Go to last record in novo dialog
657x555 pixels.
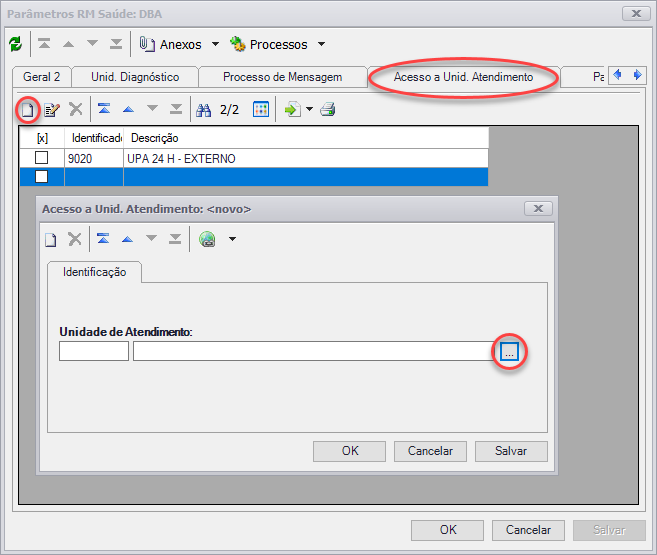[175, 239]
